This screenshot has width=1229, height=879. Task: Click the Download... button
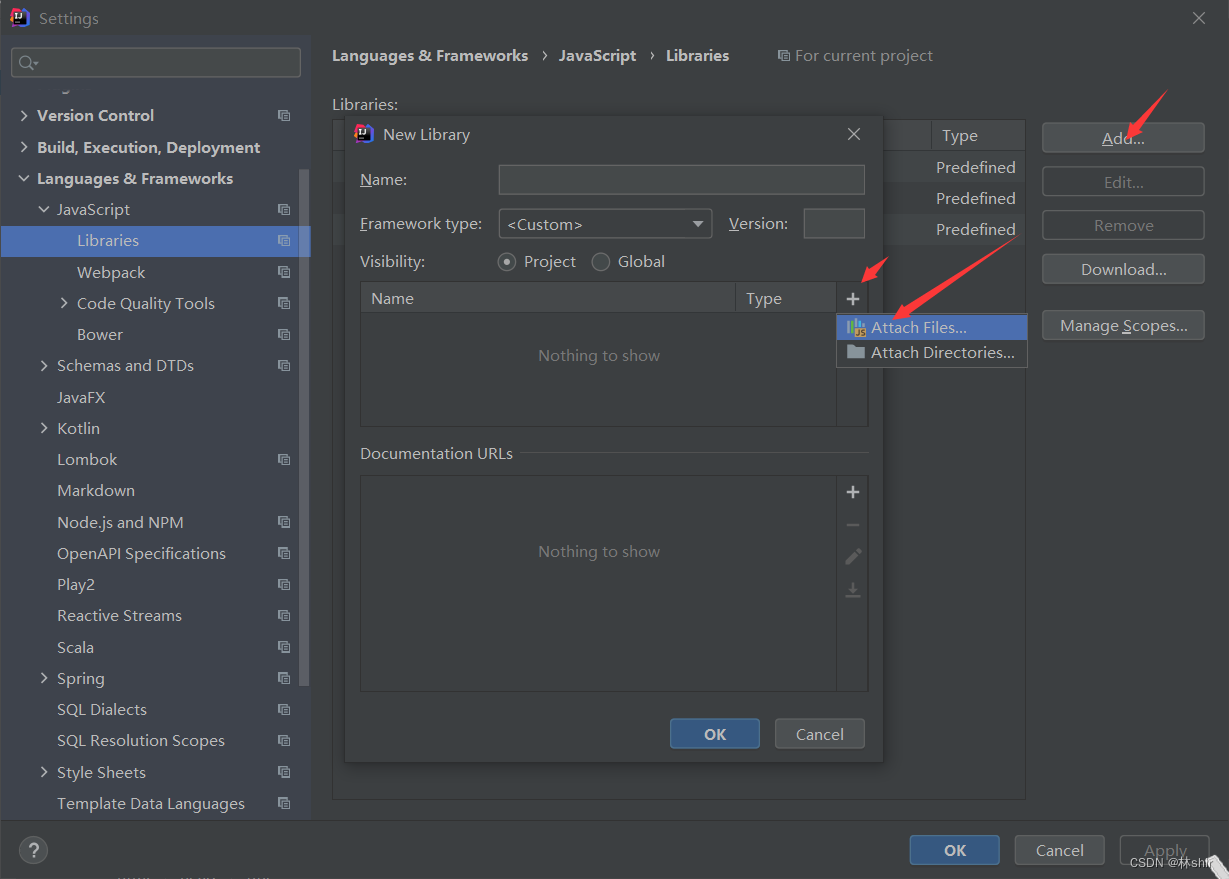coord(1123,269)
